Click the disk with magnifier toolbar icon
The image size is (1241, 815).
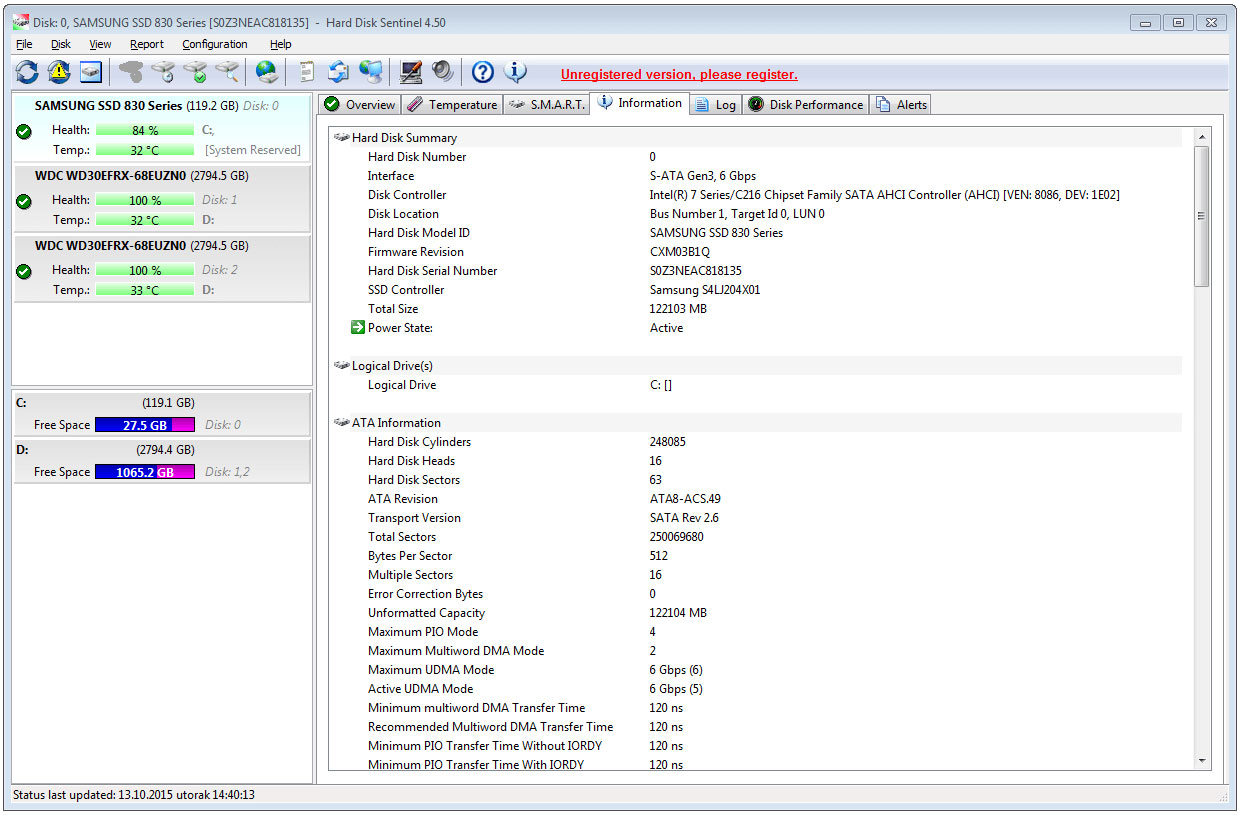coord(227,72)
